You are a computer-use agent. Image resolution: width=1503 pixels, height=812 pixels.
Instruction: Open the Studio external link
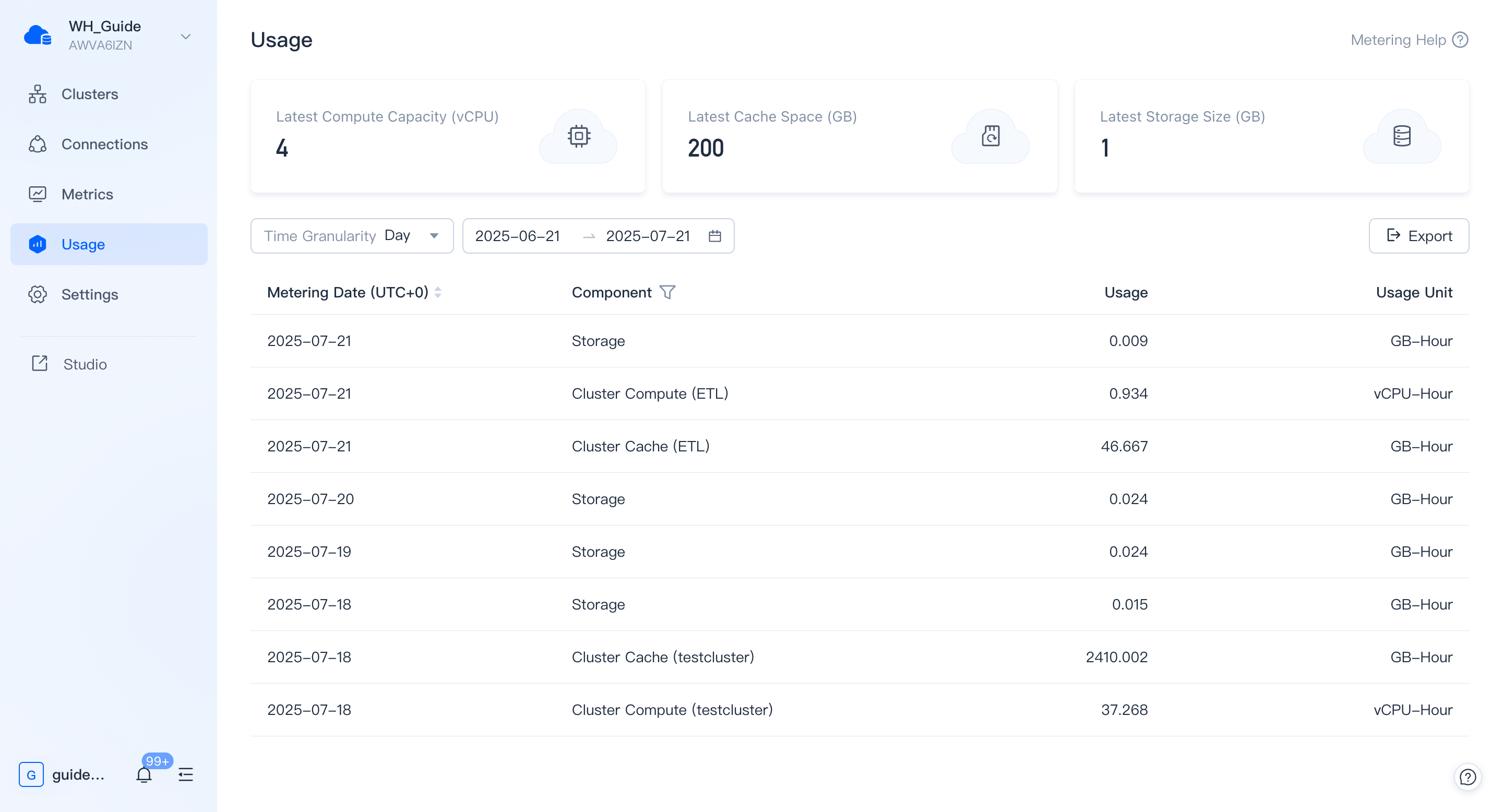point(85,365)
